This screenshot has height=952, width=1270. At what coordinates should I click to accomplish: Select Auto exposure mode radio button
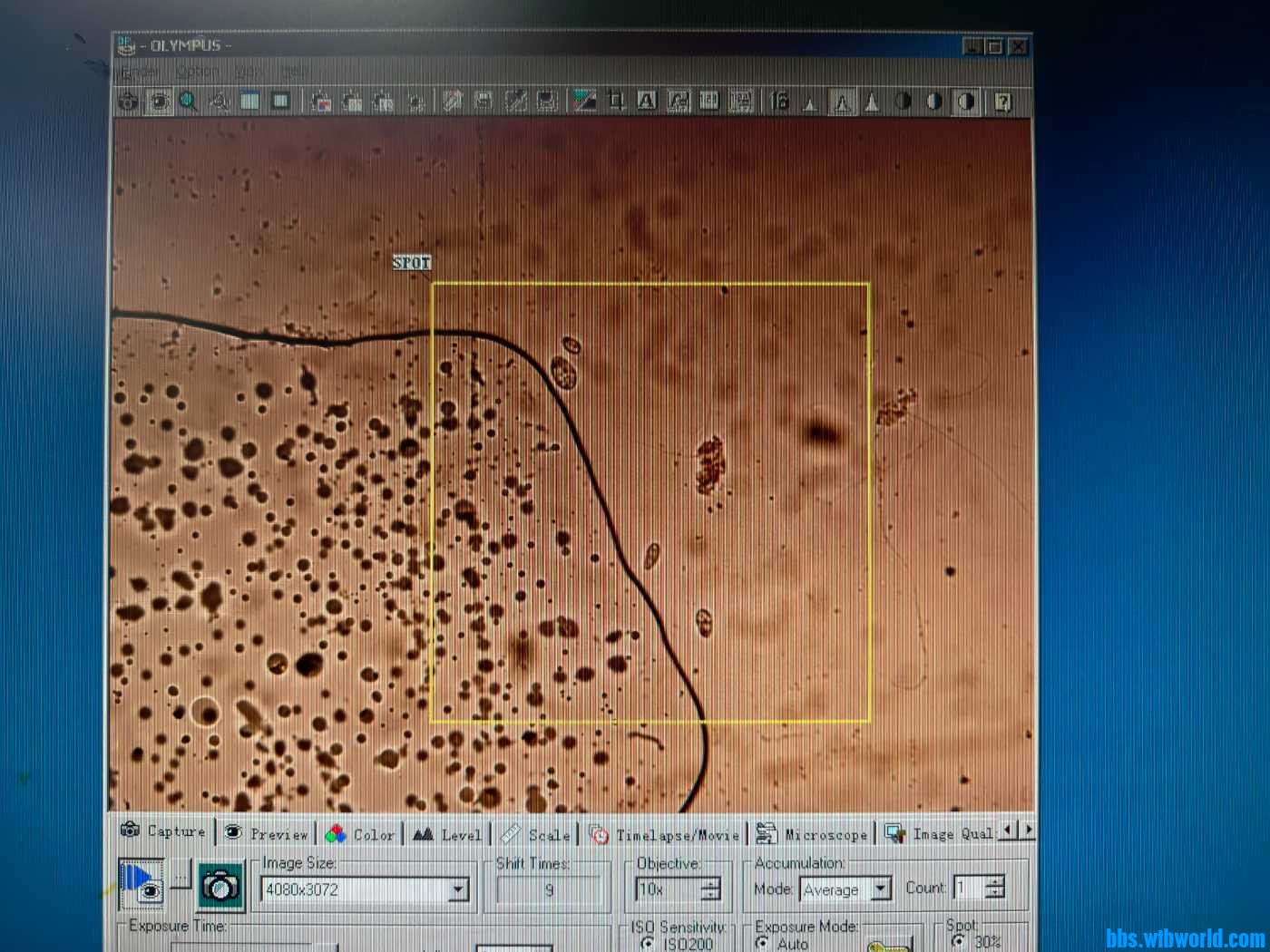pos(763,944)
